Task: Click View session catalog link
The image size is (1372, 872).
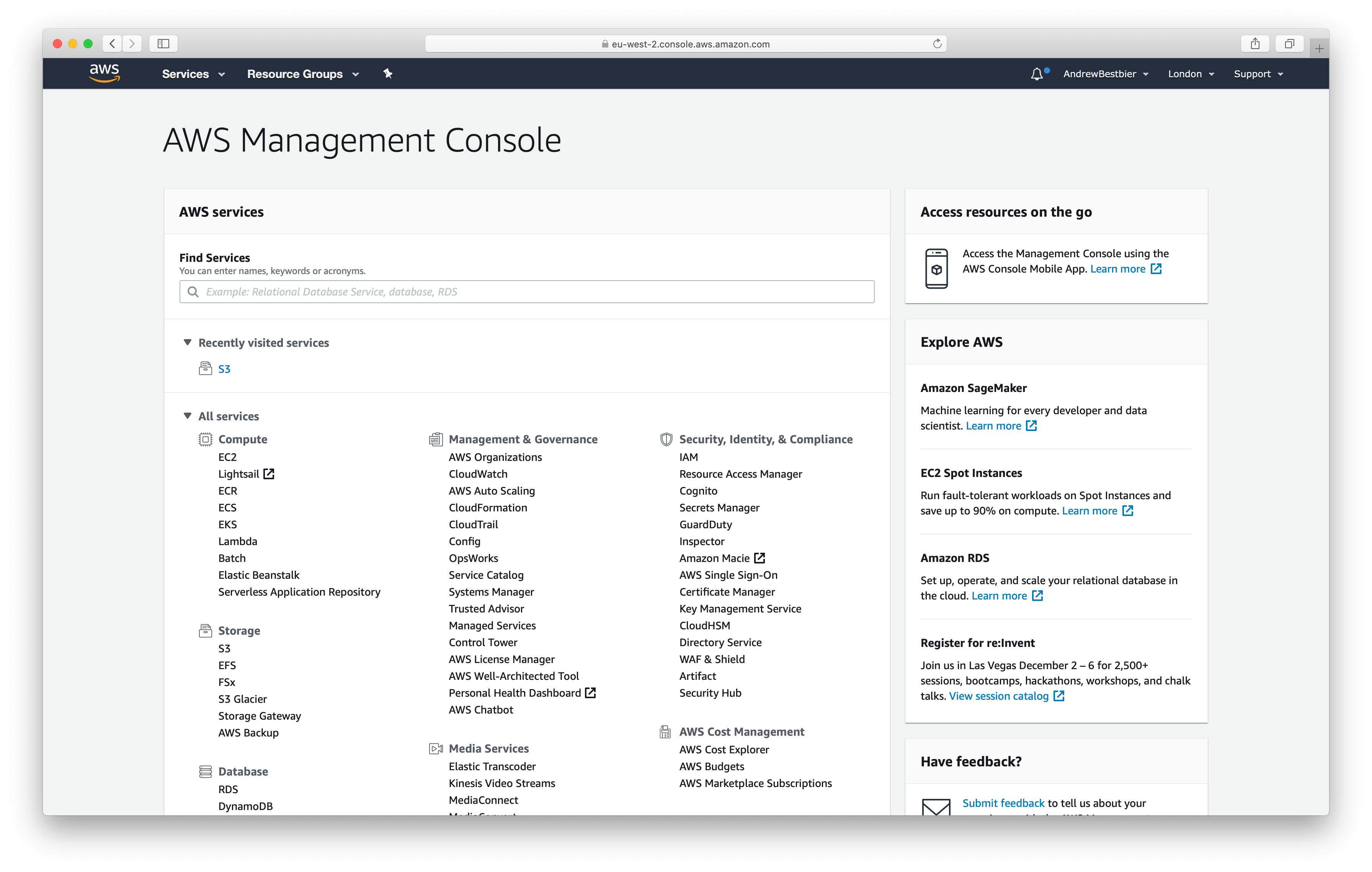Action: 998,696
